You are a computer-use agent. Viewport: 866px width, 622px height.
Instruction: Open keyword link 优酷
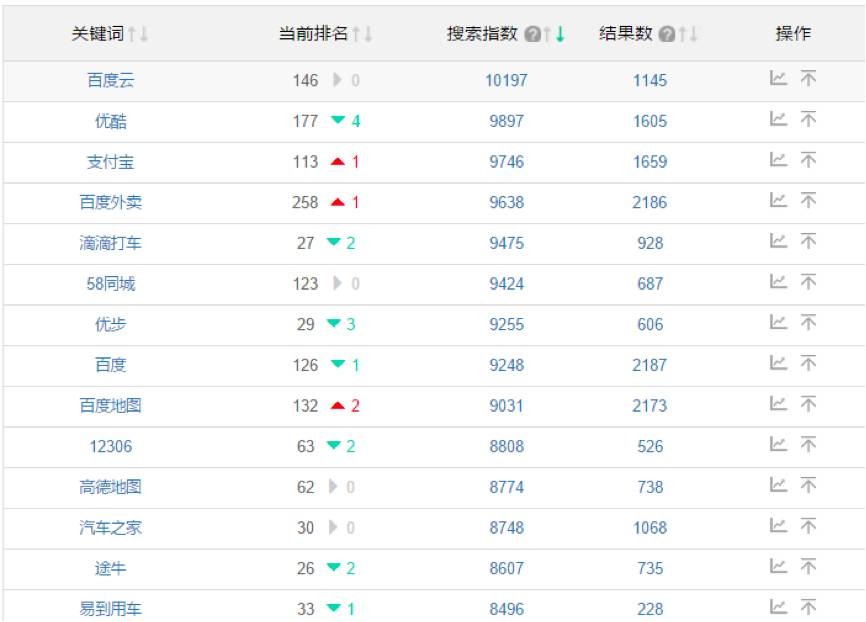[x=110, y=121]
